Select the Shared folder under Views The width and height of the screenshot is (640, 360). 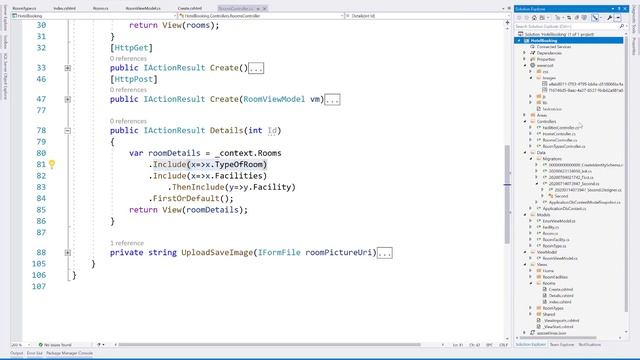point(549,314)
